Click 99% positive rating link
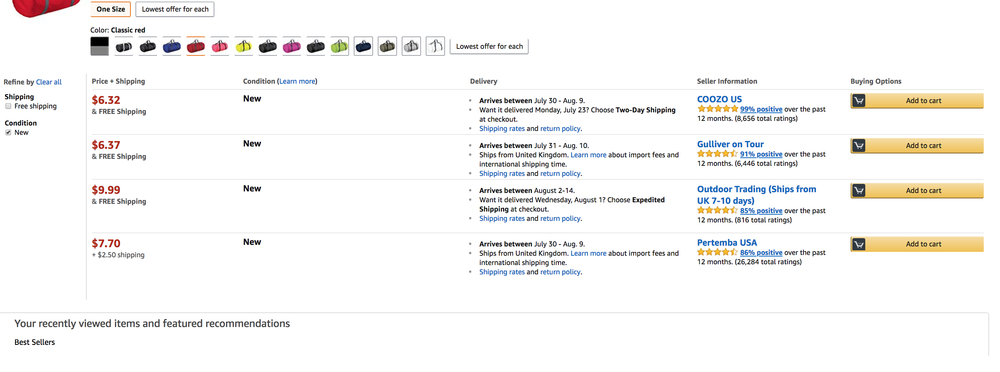 click(x=761, y=110)
